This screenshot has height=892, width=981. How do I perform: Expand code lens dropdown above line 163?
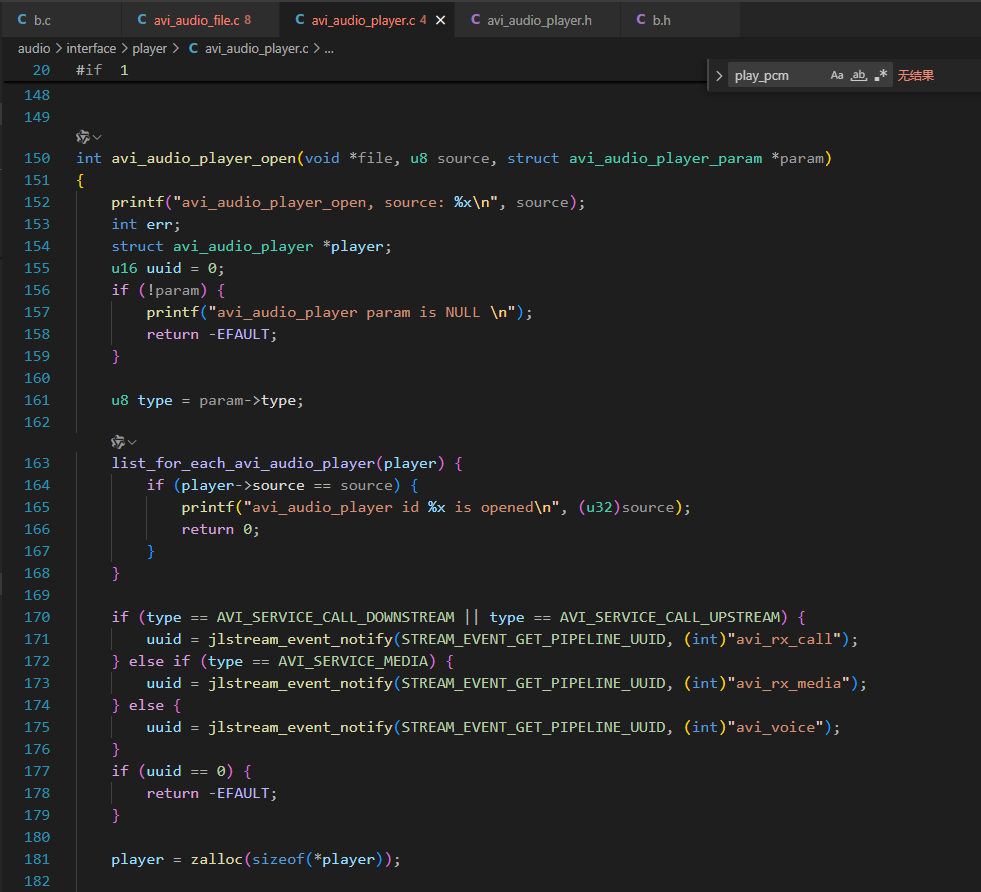pos(132,442)
